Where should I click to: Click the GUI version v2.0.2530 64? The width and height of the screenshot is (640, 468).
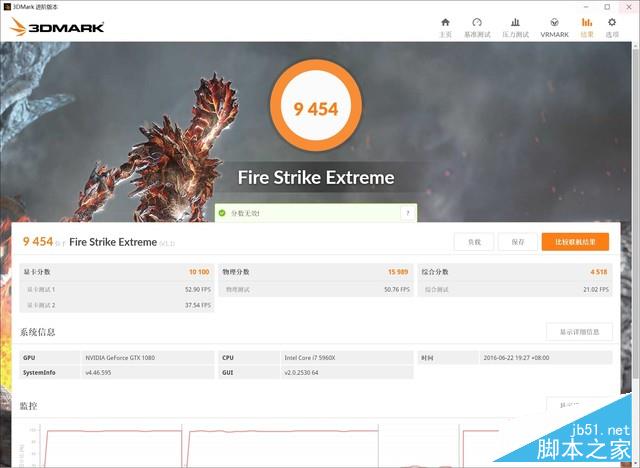tap(301, 373)
